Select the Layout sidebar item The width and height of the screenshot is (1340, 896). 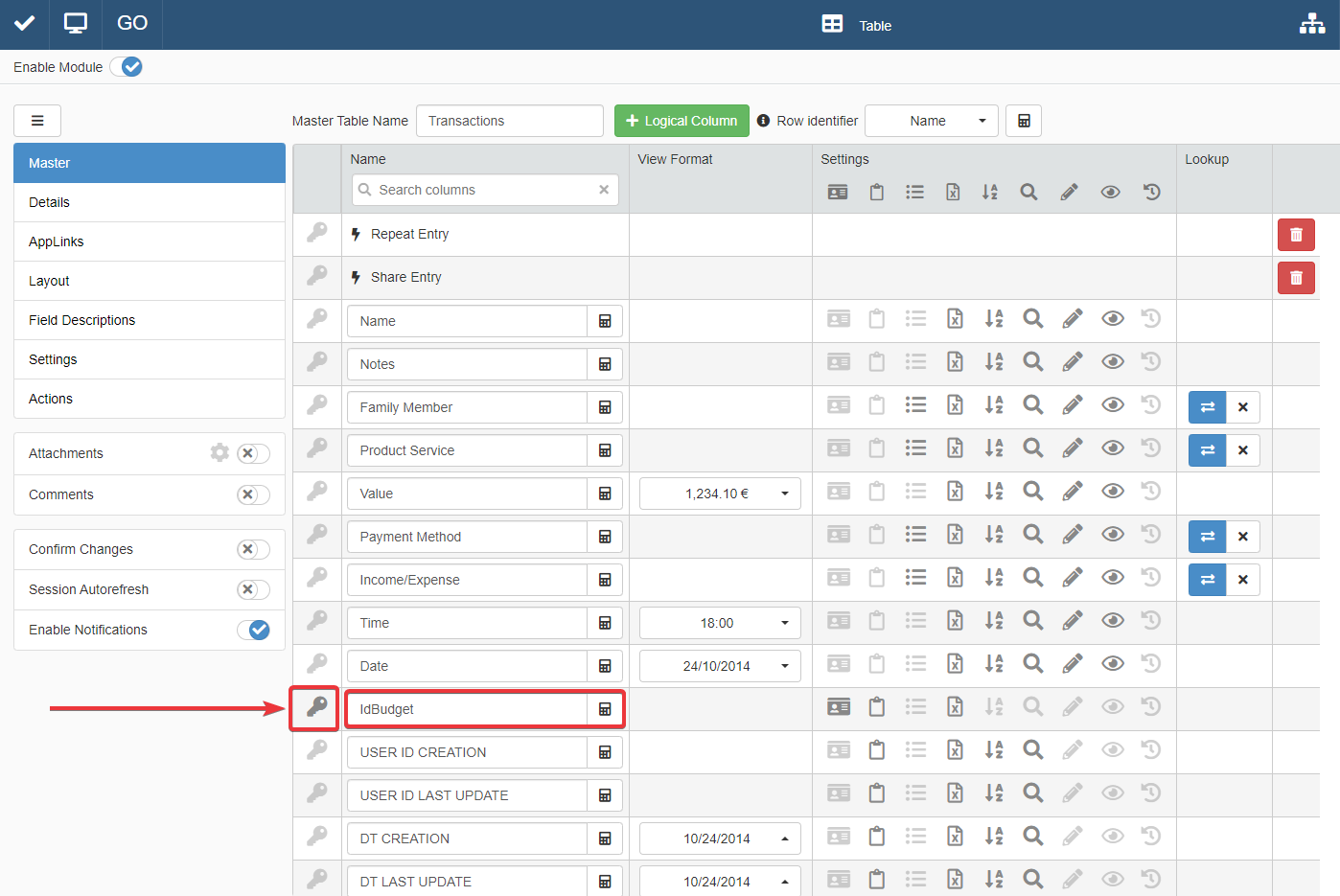[50, 281]
